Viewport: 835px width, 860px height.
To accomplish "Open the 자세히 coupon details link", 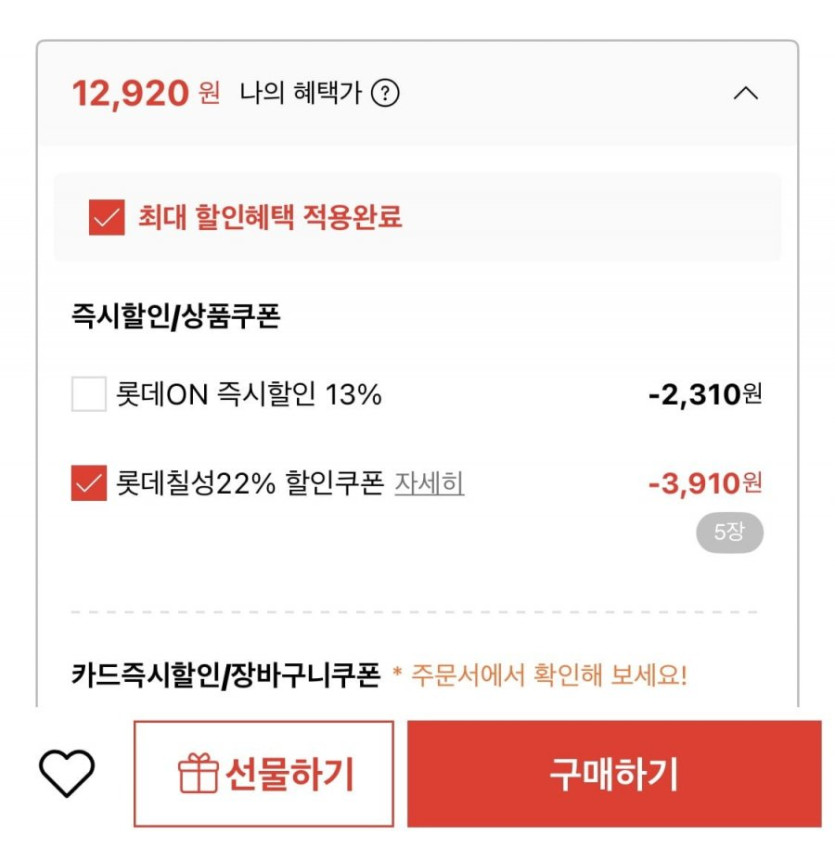I will 429,484.
